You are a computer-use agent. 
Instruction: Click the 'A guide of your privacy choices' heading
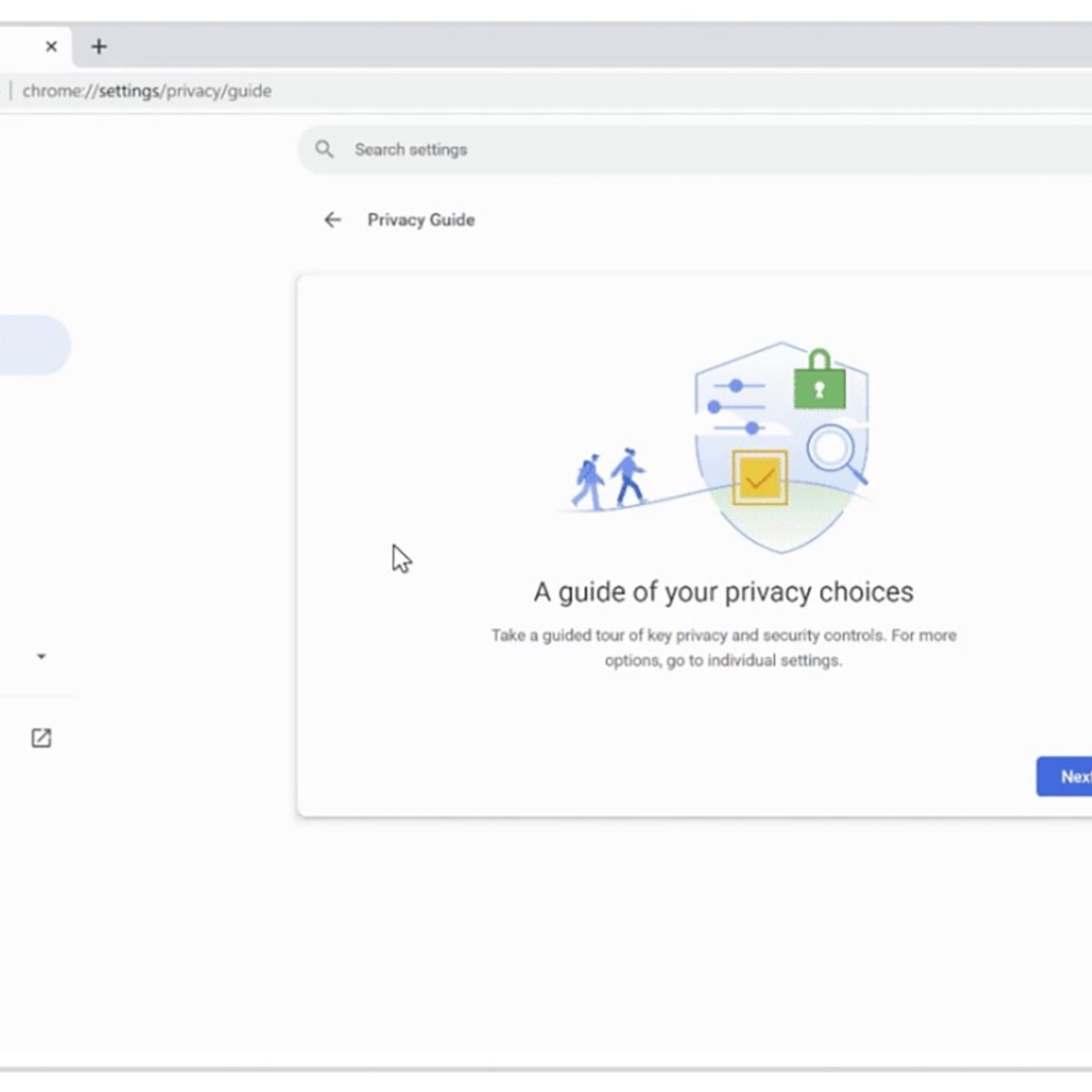(723, 592)
